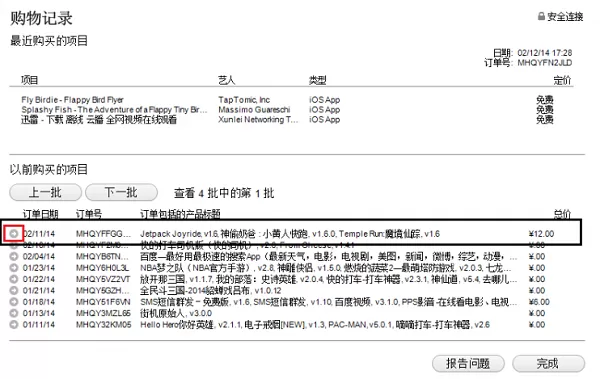Click the 订单包括的产品标题 column header

180,214
